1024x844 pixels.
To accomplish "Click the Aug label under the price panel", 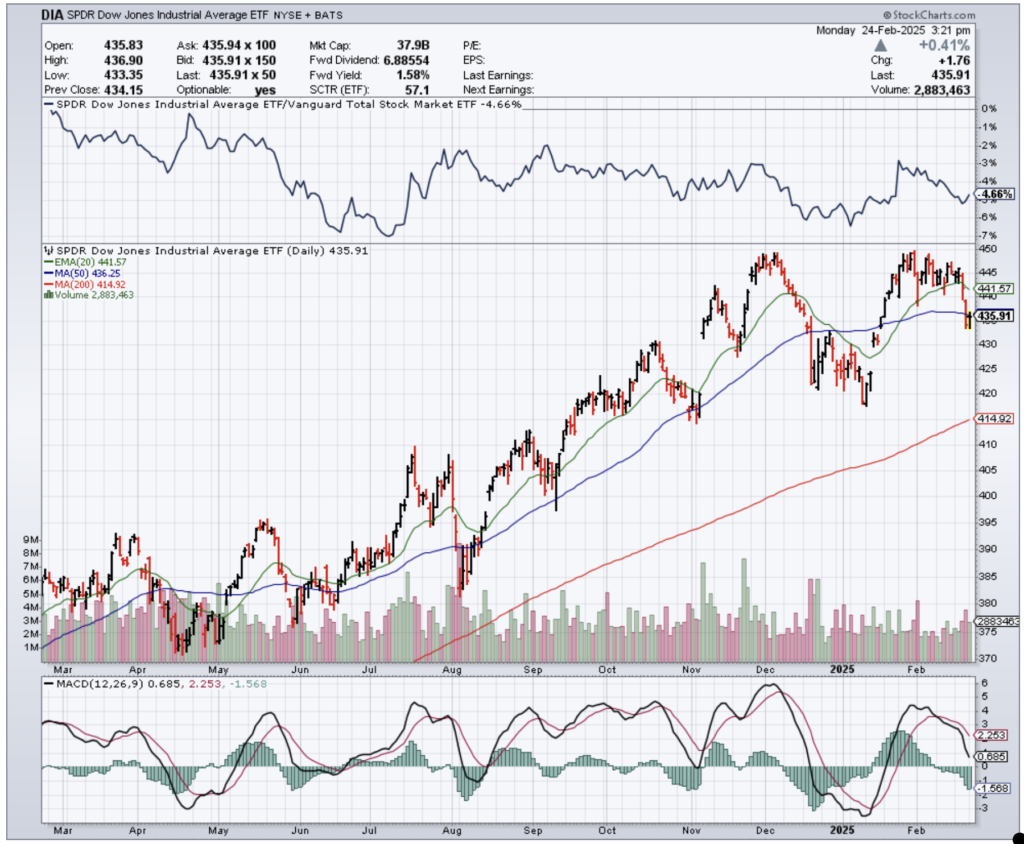I will pyautogui.click(x=452, y=670).
